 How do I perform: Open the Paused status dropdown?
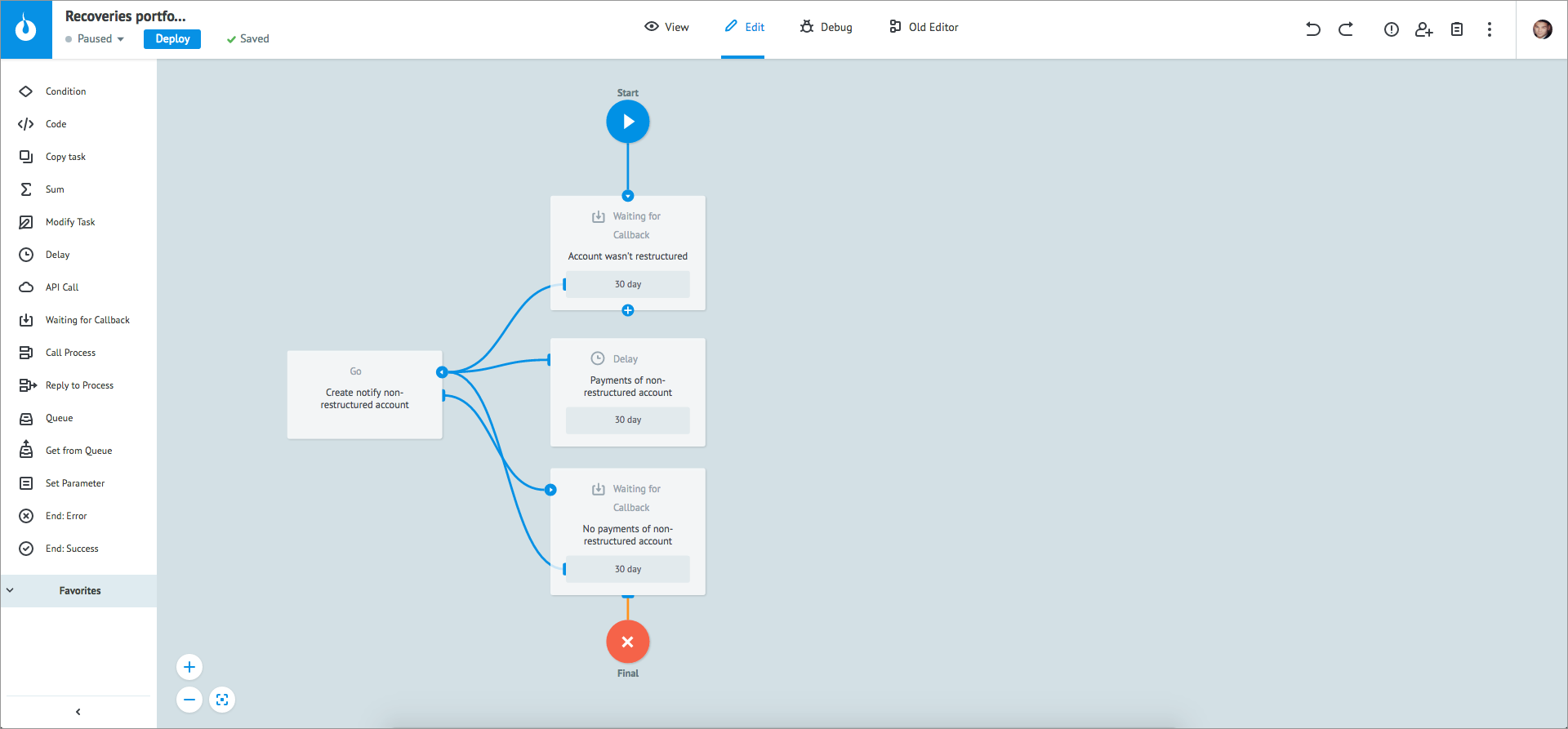pos(96,39)
